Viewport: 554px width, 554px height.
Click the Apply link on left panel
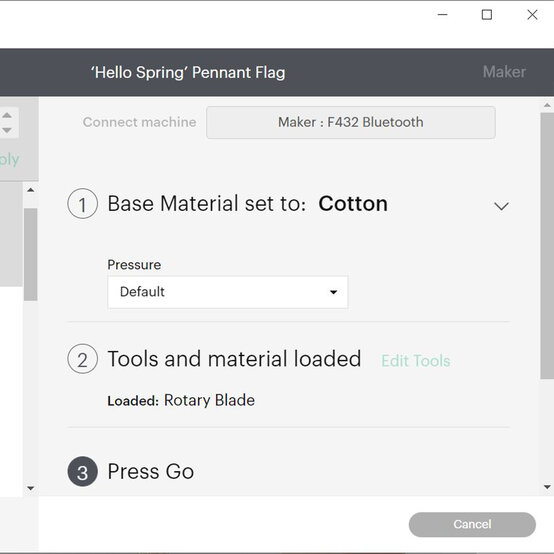coord(10,159)
